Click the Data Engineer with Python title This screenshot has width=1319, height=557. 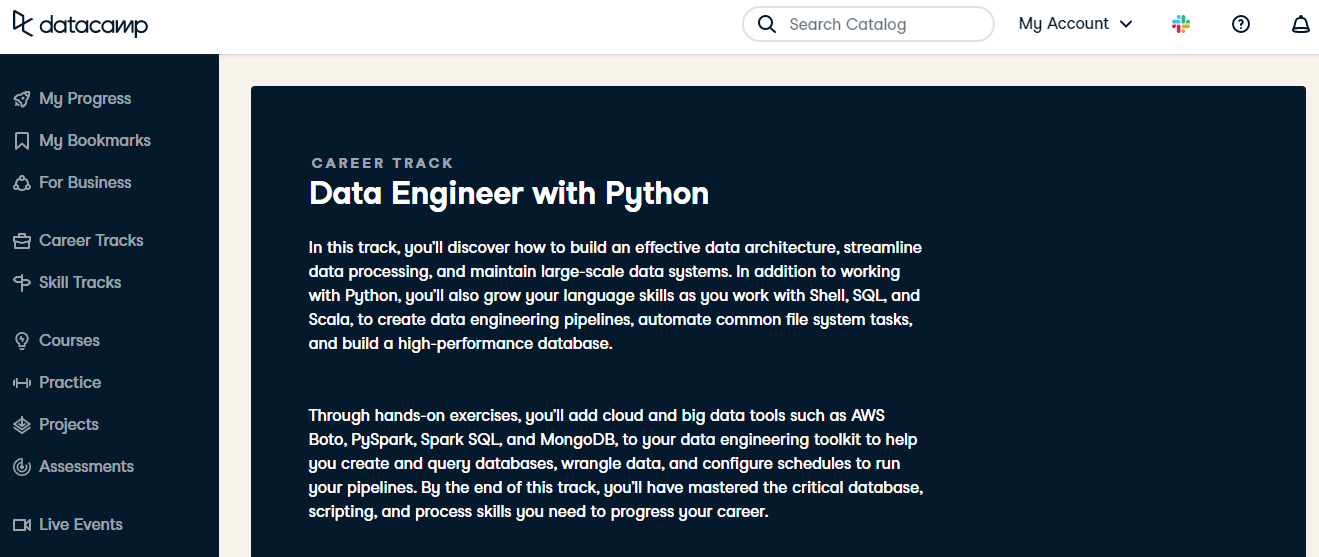click(x=509, y=193)
